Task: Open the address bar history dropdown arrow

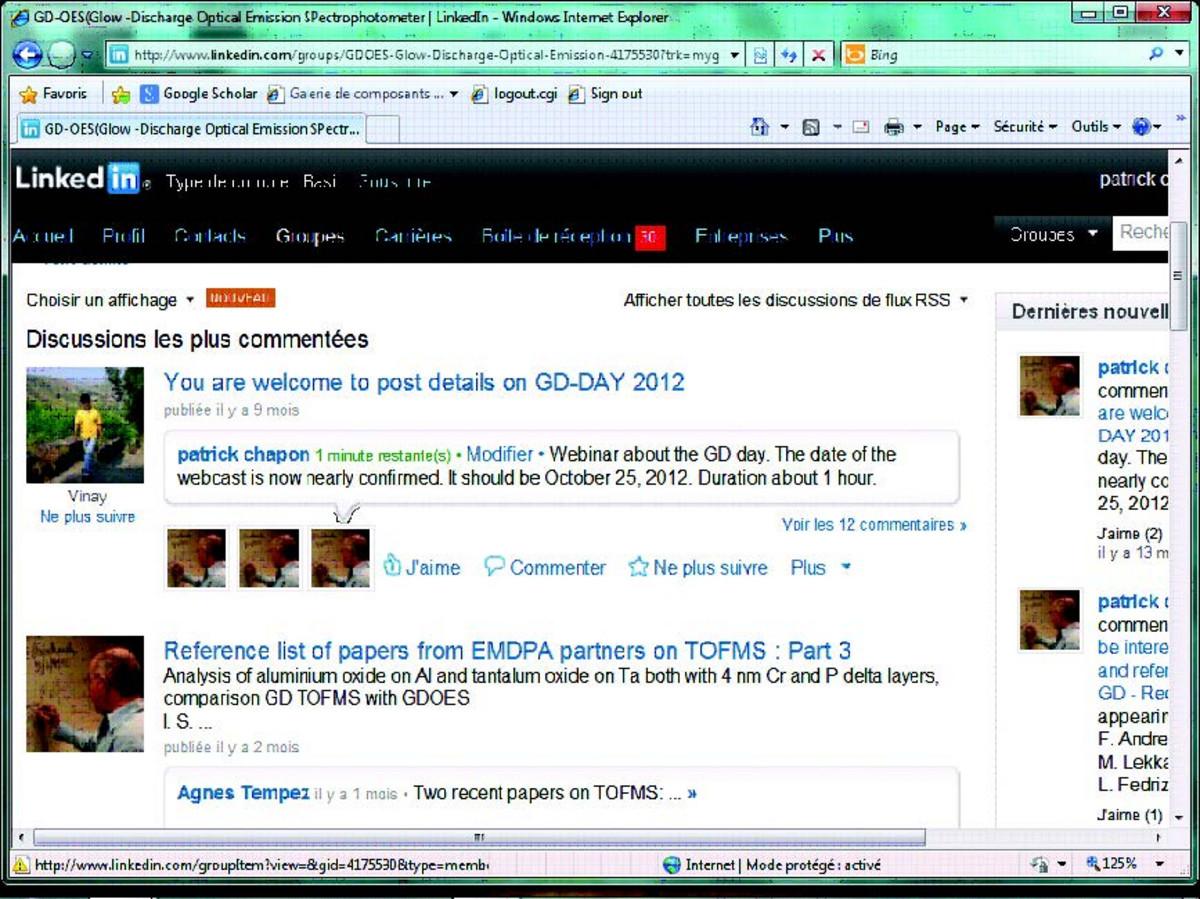Action: click(735, 55)
